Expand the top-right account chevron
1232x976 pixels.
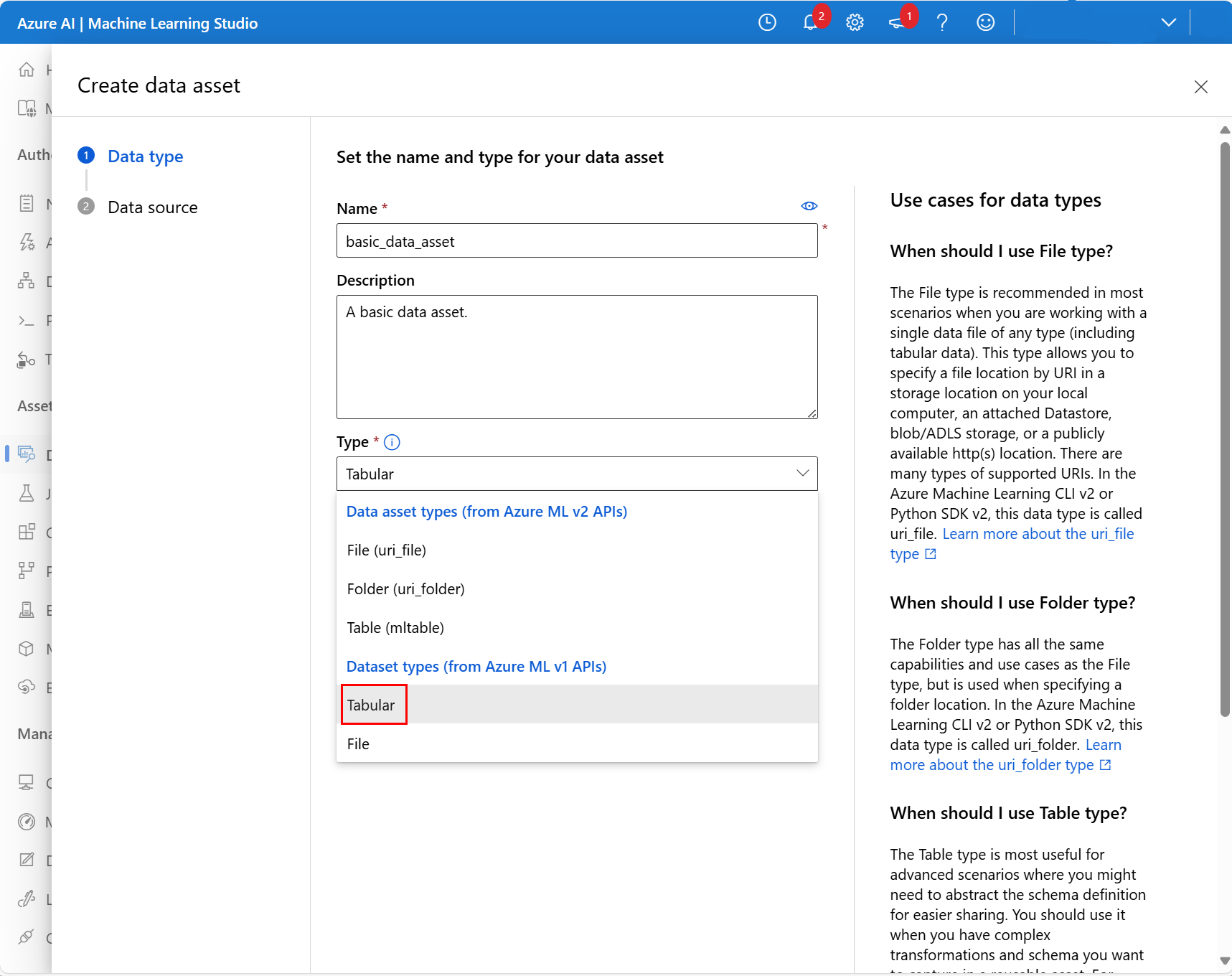[x=1168, y=22]
